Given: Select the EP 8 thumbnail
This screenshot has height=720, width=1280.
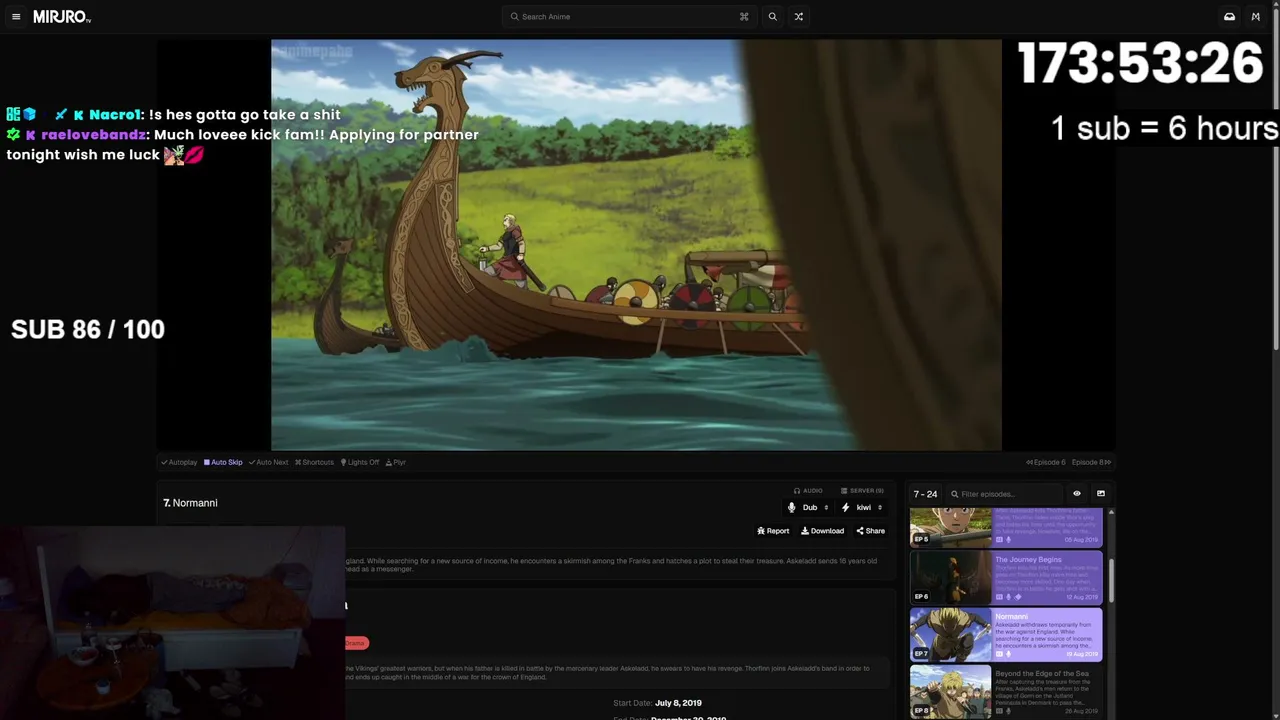Looking at the screenshot, I should tap(950, 691).
